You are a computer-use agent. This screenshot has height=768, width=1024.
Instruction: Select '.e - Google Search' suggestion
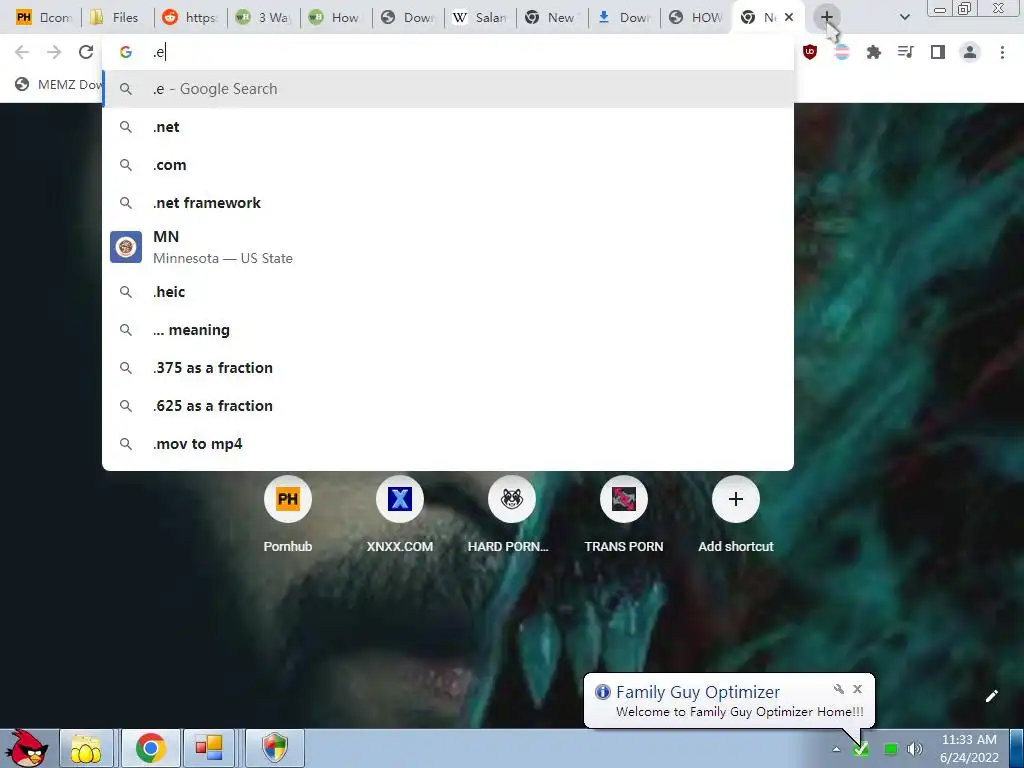[448, 89]
